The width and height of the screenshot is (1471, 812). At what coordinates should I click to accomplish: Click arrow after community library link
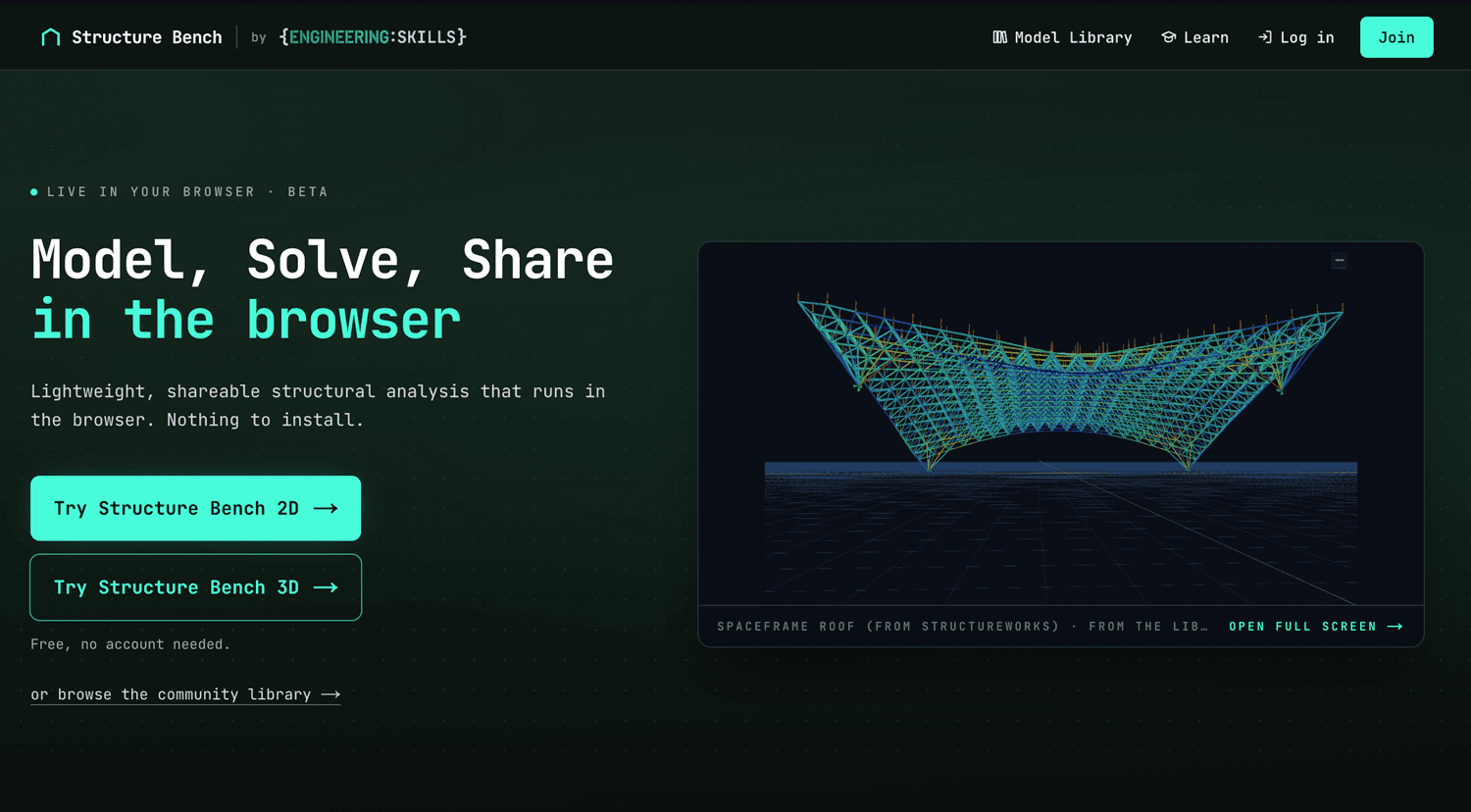click(330, 694)
